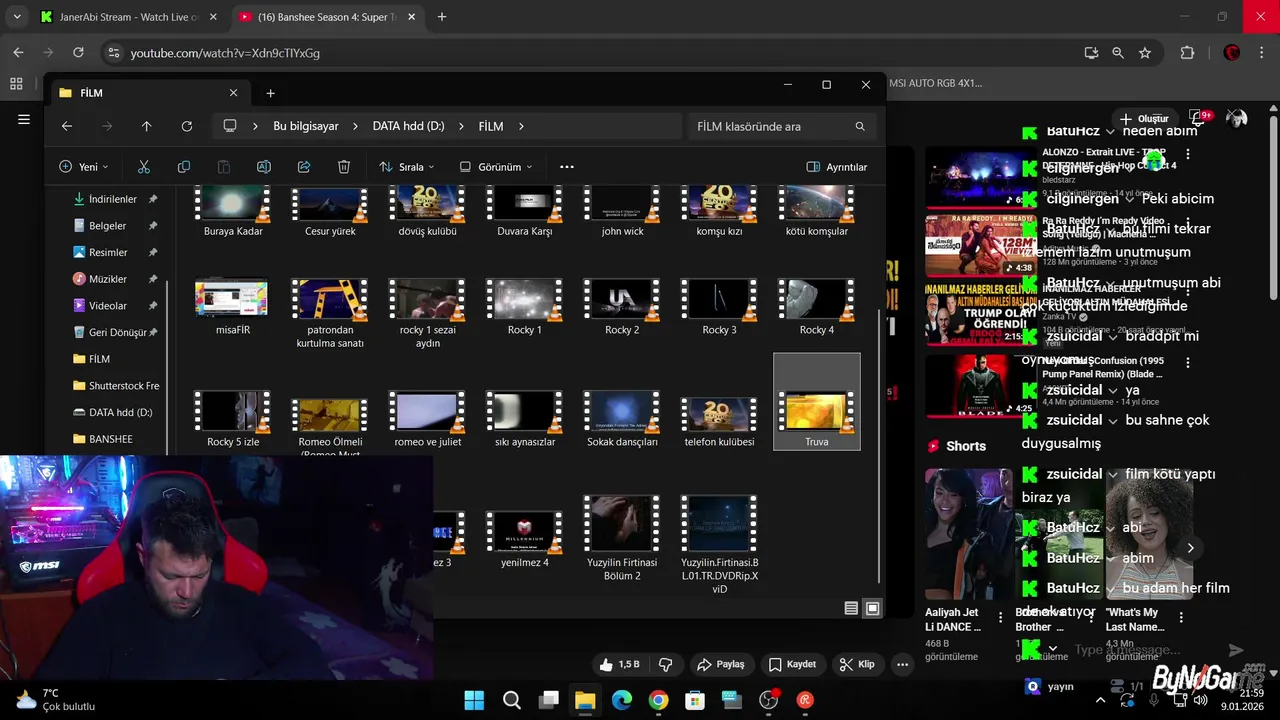
Task: Click the Klip button under video
Action: pos(857,664)
